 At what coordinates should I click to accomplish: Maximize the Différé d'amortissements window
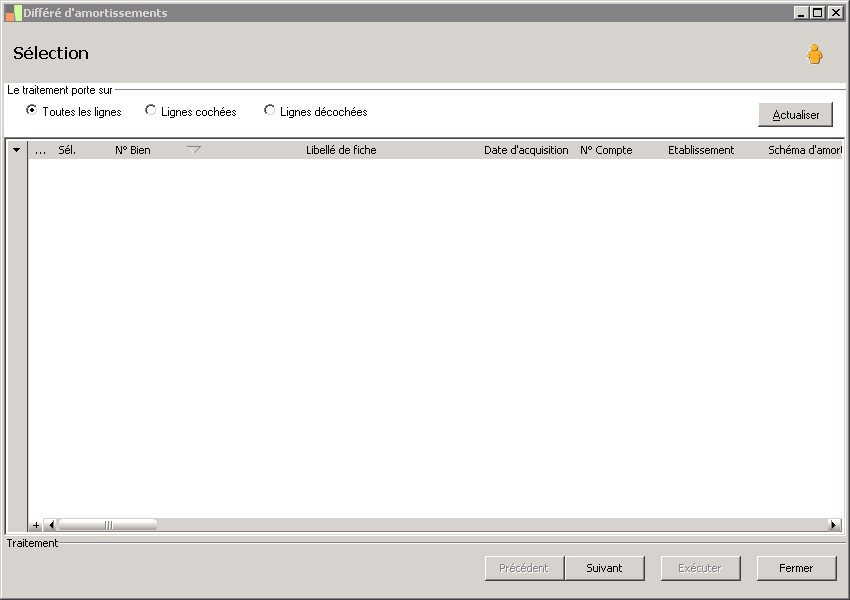coord(817,12)
